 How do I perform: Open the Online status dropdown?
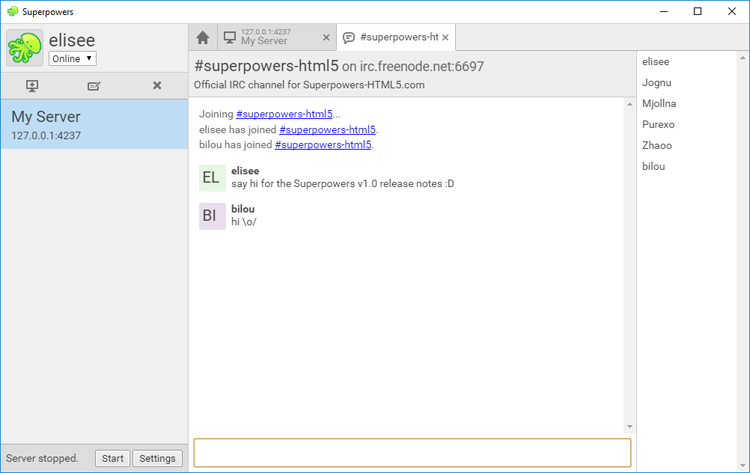[72, 58]
